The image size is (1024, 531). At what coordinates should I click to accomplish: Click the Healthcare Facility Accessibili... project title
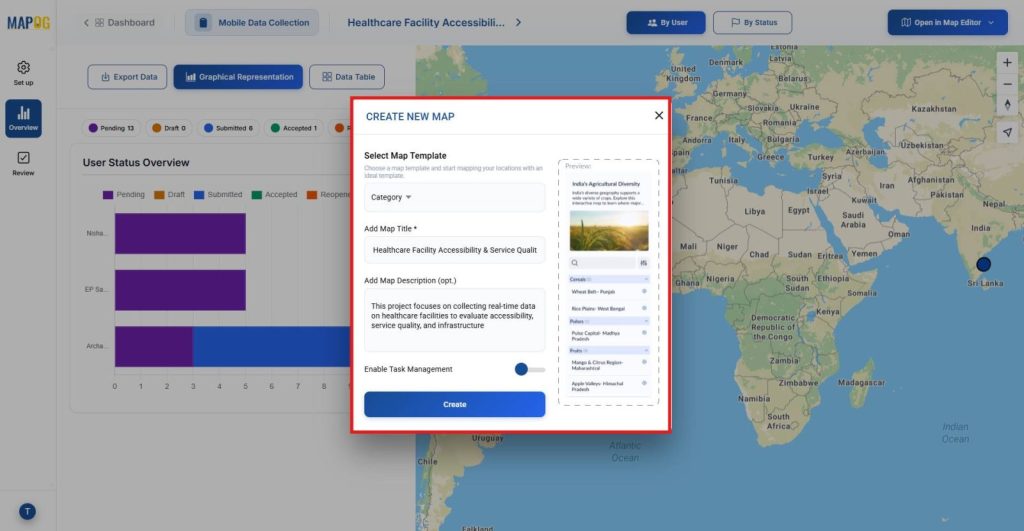click(426, 23)
